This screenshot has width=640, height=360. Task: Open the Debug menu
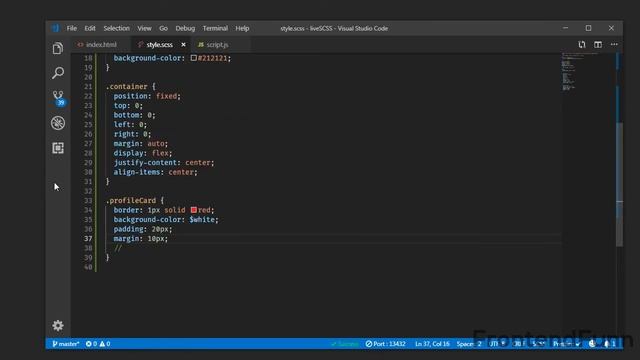(185, 28)
